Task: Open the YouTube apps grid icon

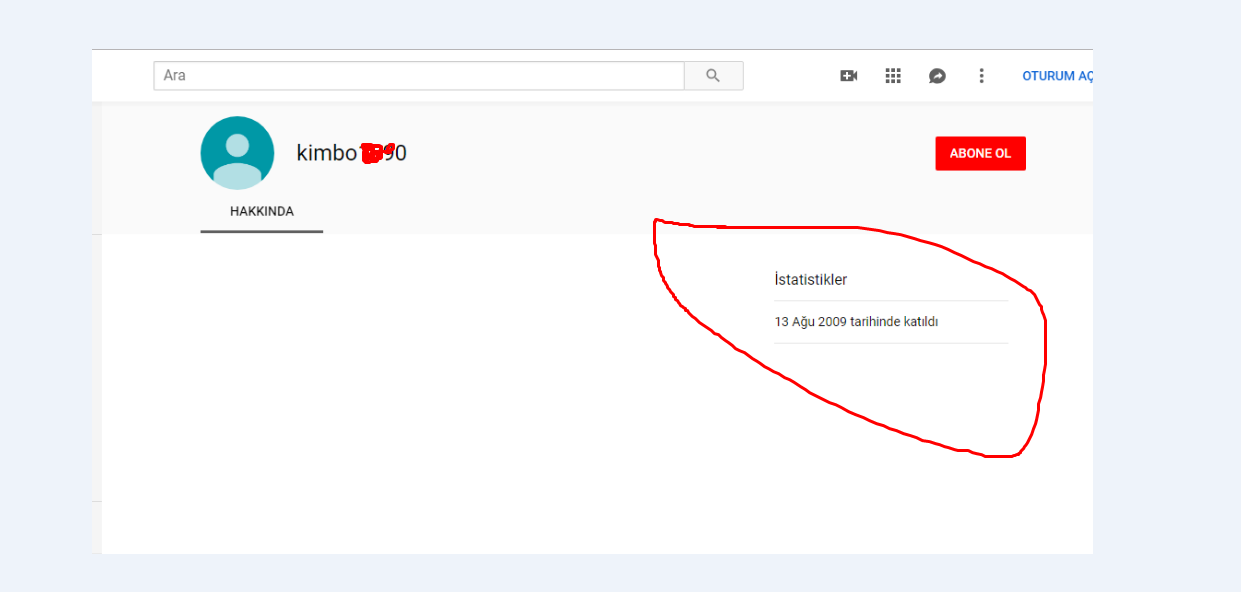Action: [x=893, y=76]
